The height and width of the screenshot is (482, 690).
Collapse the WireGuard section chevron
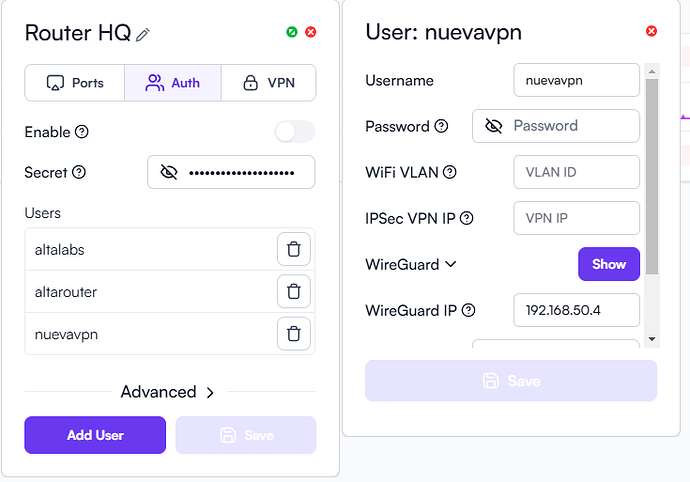pos(451,264)
